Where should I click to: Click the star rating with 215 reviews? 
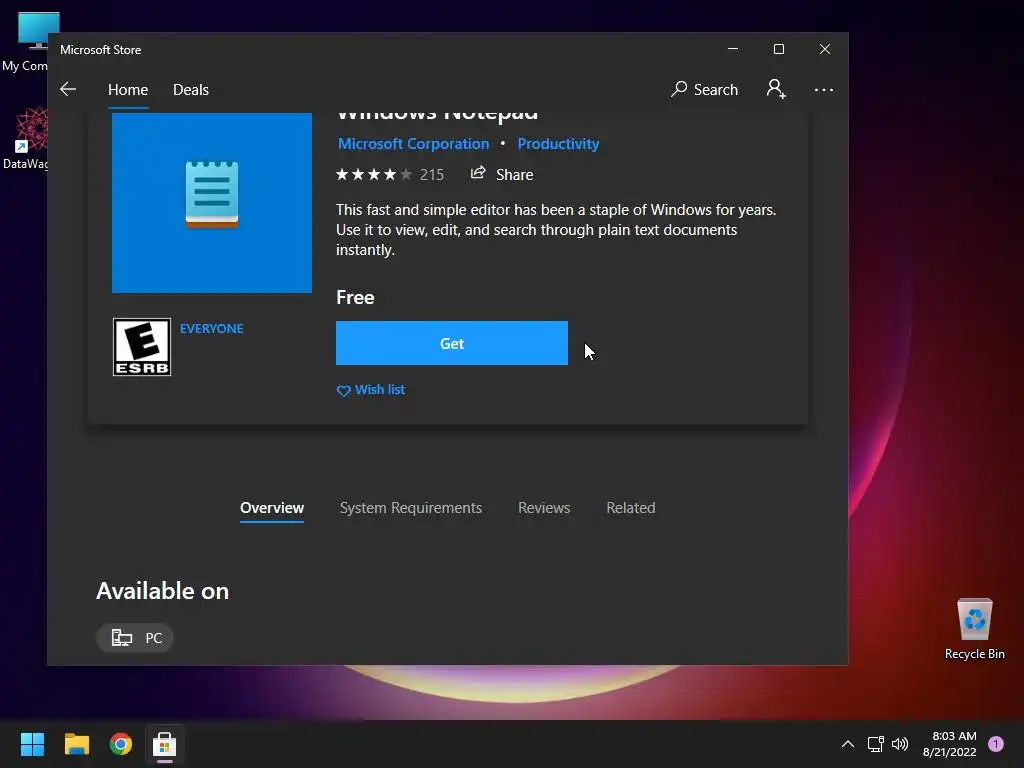click(x=389, y=174)
